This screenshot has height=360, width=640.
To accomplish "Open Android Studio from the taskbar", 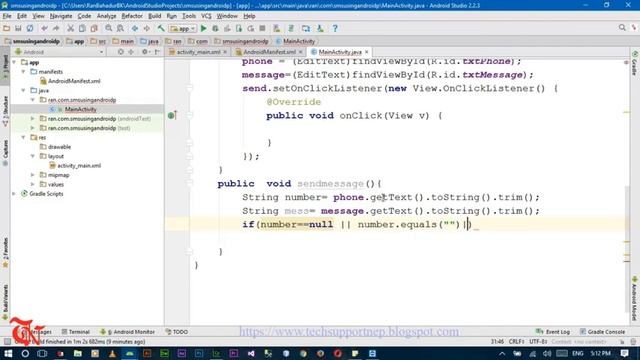I will tap(129, 353).
